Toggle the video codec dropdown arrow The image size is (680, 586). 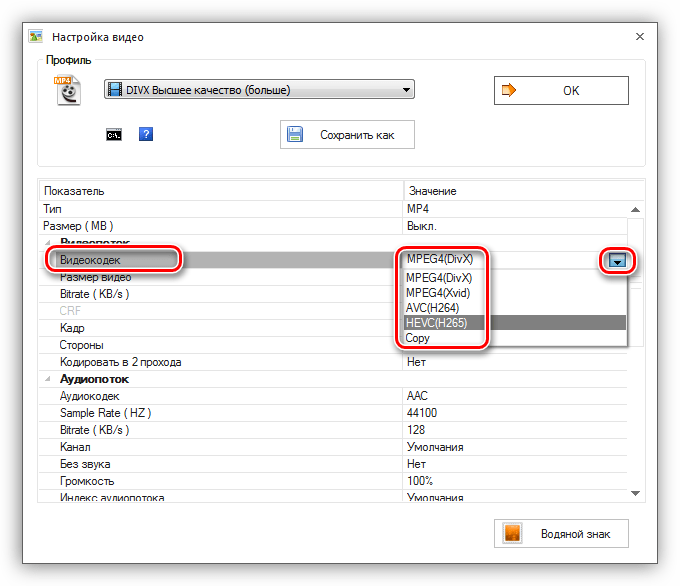[617, 260]
